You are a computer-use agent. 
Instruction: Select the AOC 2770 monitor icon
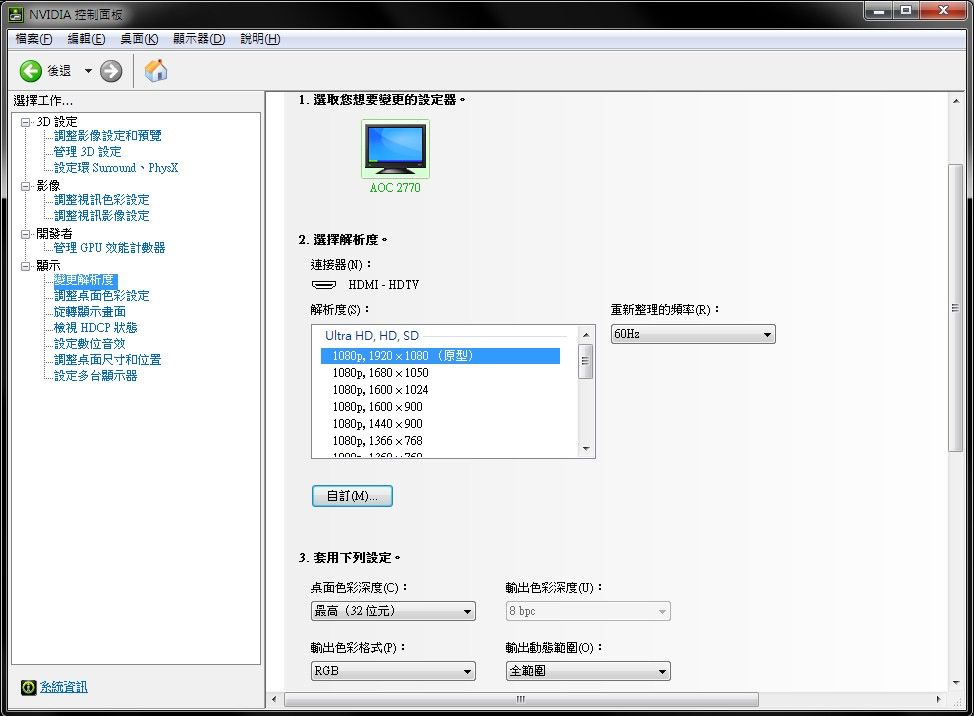pos(394,150)
